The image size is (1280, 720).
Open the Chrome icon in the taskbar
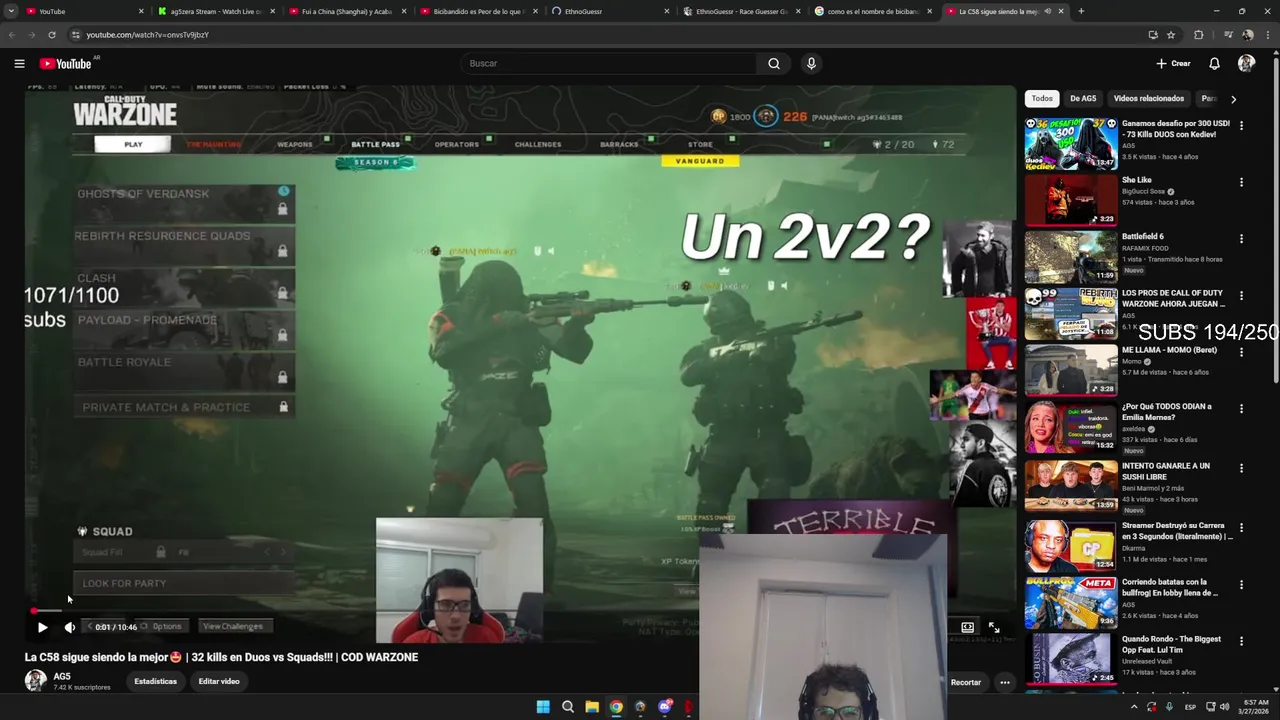pos(616,707)
